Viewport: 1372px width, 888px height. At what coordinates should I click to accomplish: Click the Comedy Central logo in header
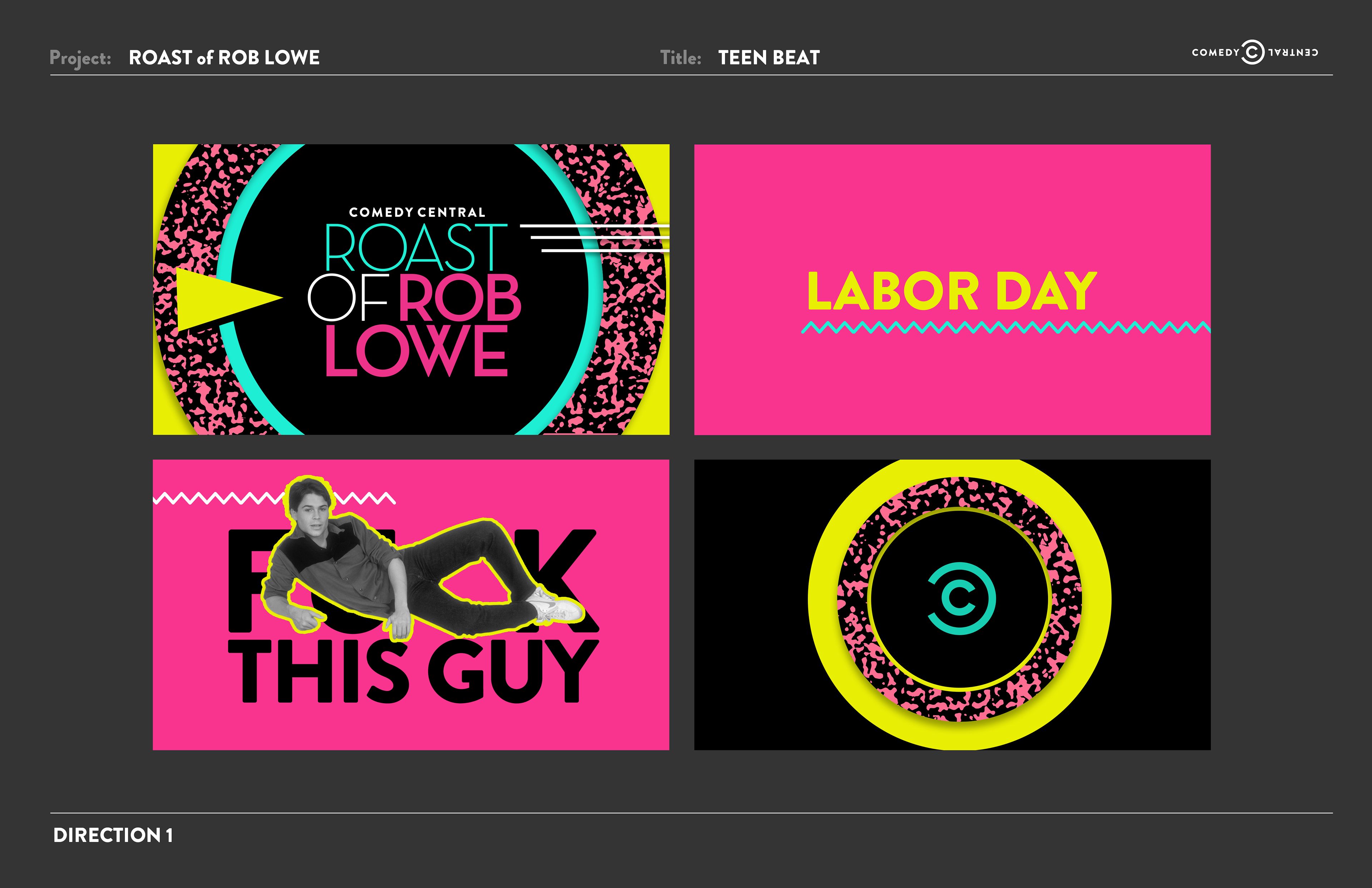click(x=1255, y=53)
